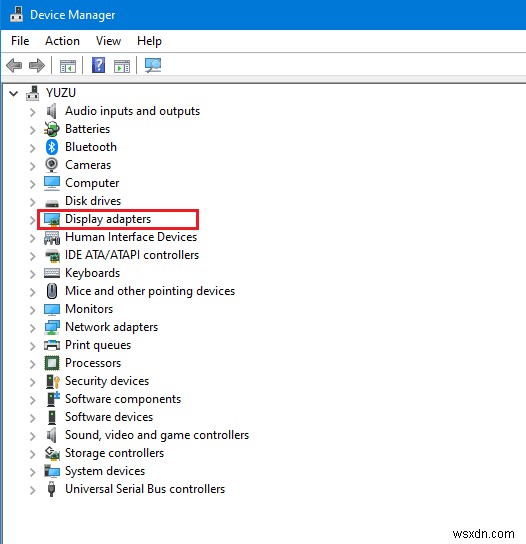
Task: Click the YUZU computer root icon
Action: pyautogui.click(x=33, y=93)
